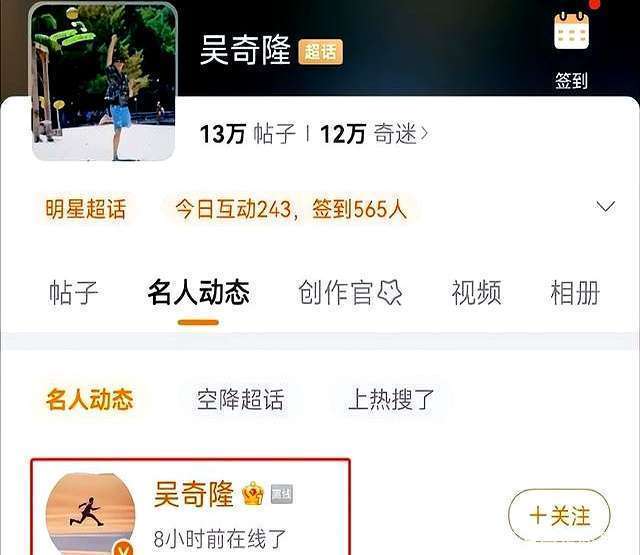
Task: Switch to the 帖子 tab
Action: [x=74, y=293]
